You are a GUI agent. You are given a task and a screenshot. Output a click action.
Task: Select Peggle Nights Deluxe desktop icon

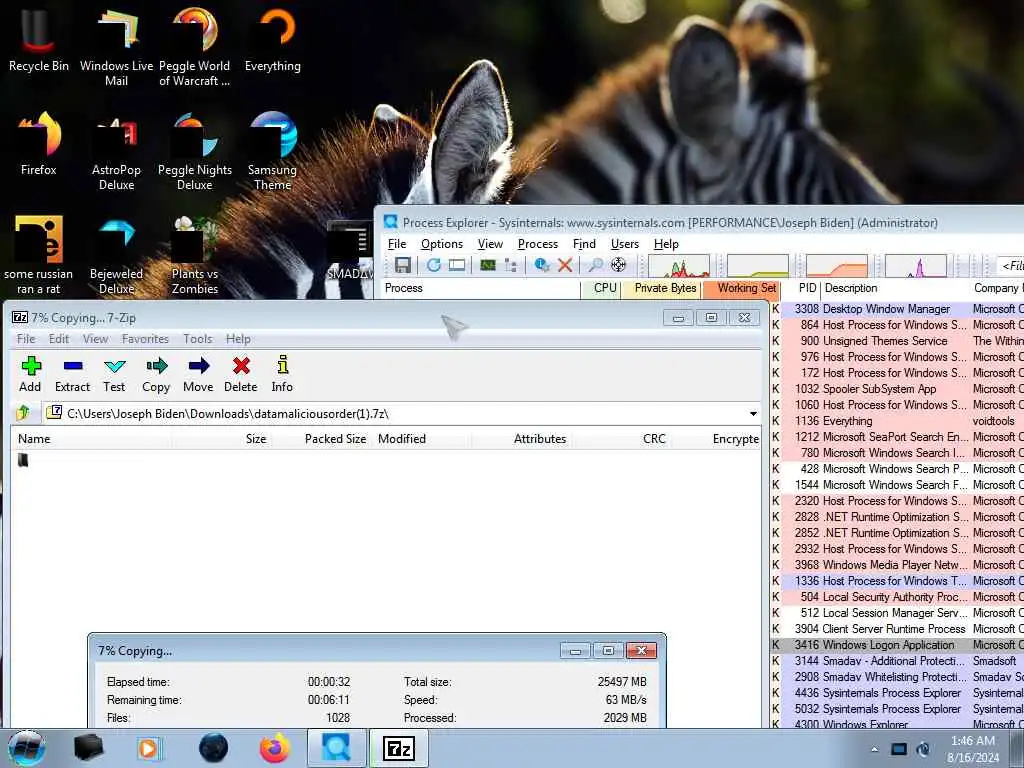tap(195, 151)
